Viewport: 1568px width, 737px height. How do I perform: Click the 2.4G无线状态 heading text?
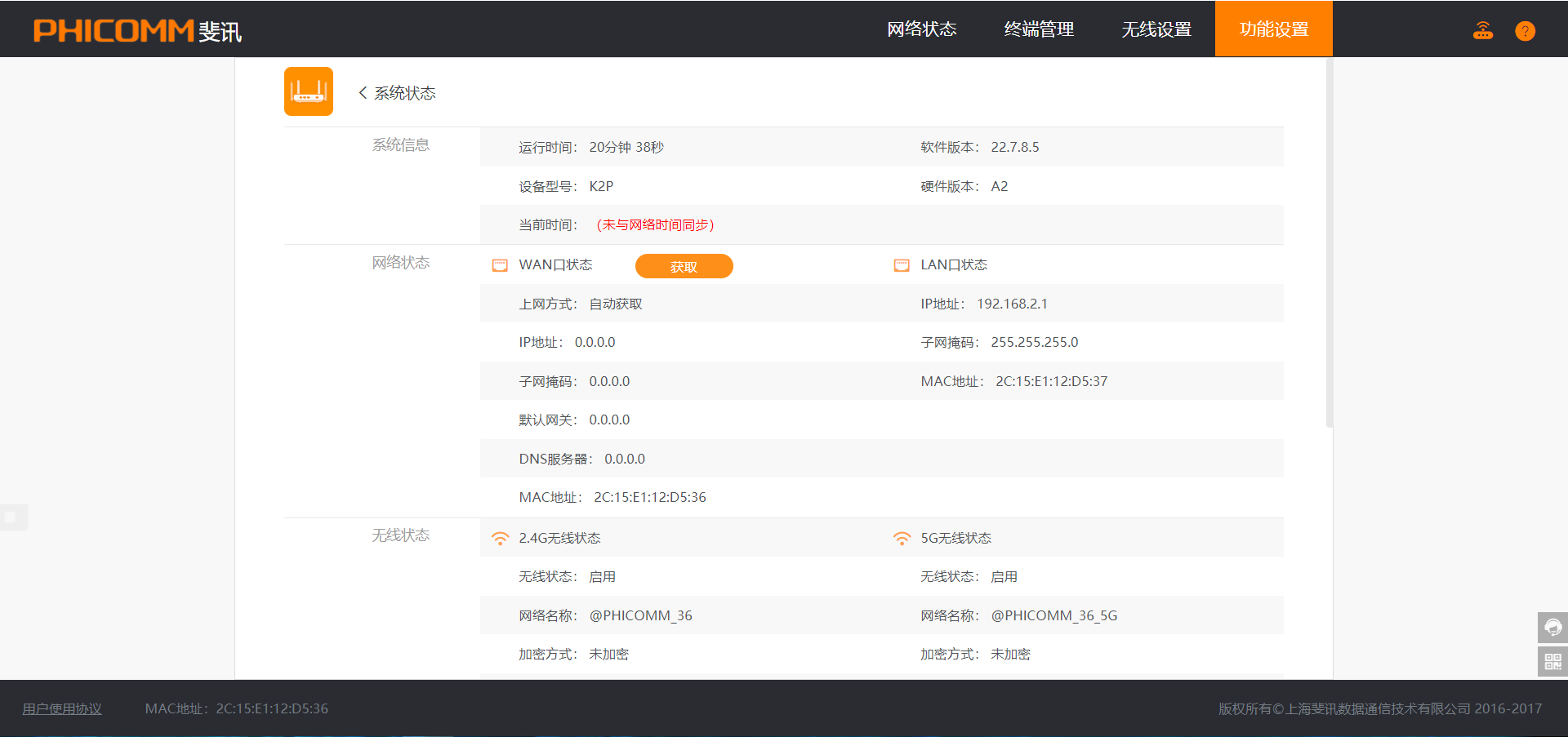[x=560, y=538]
